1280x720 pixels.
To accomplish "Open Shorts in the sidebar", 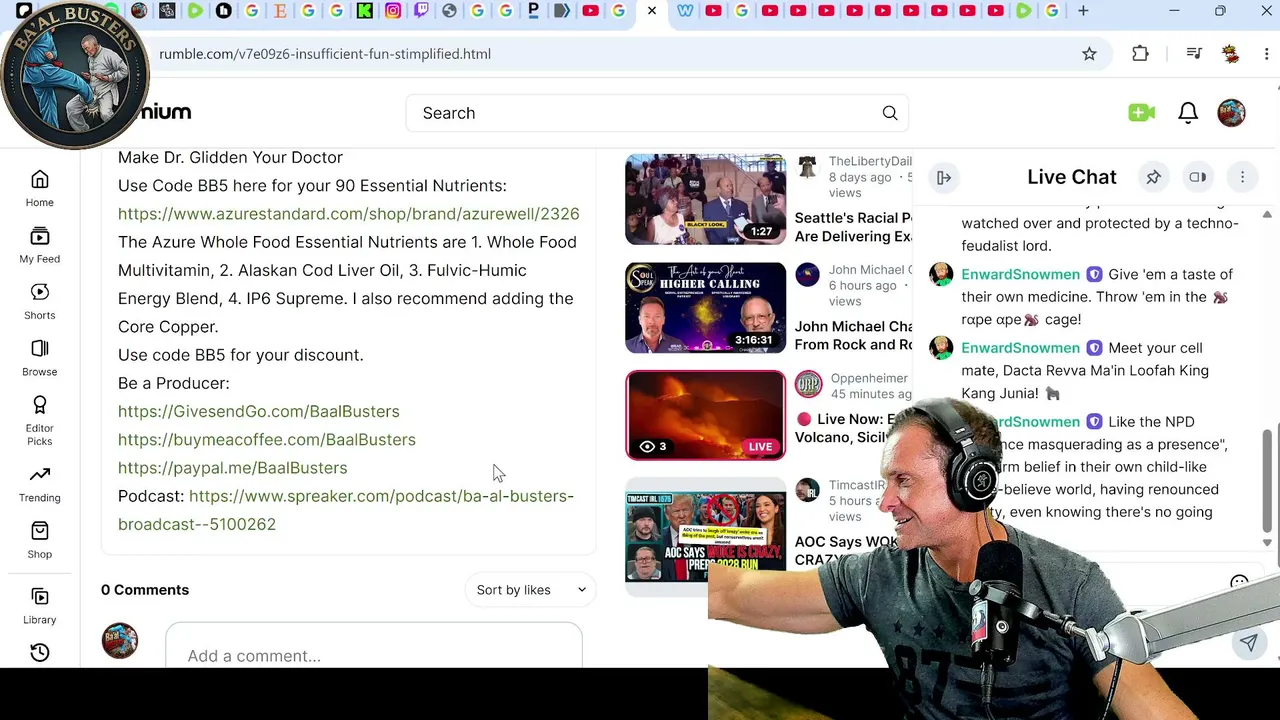I will point(40,301).
